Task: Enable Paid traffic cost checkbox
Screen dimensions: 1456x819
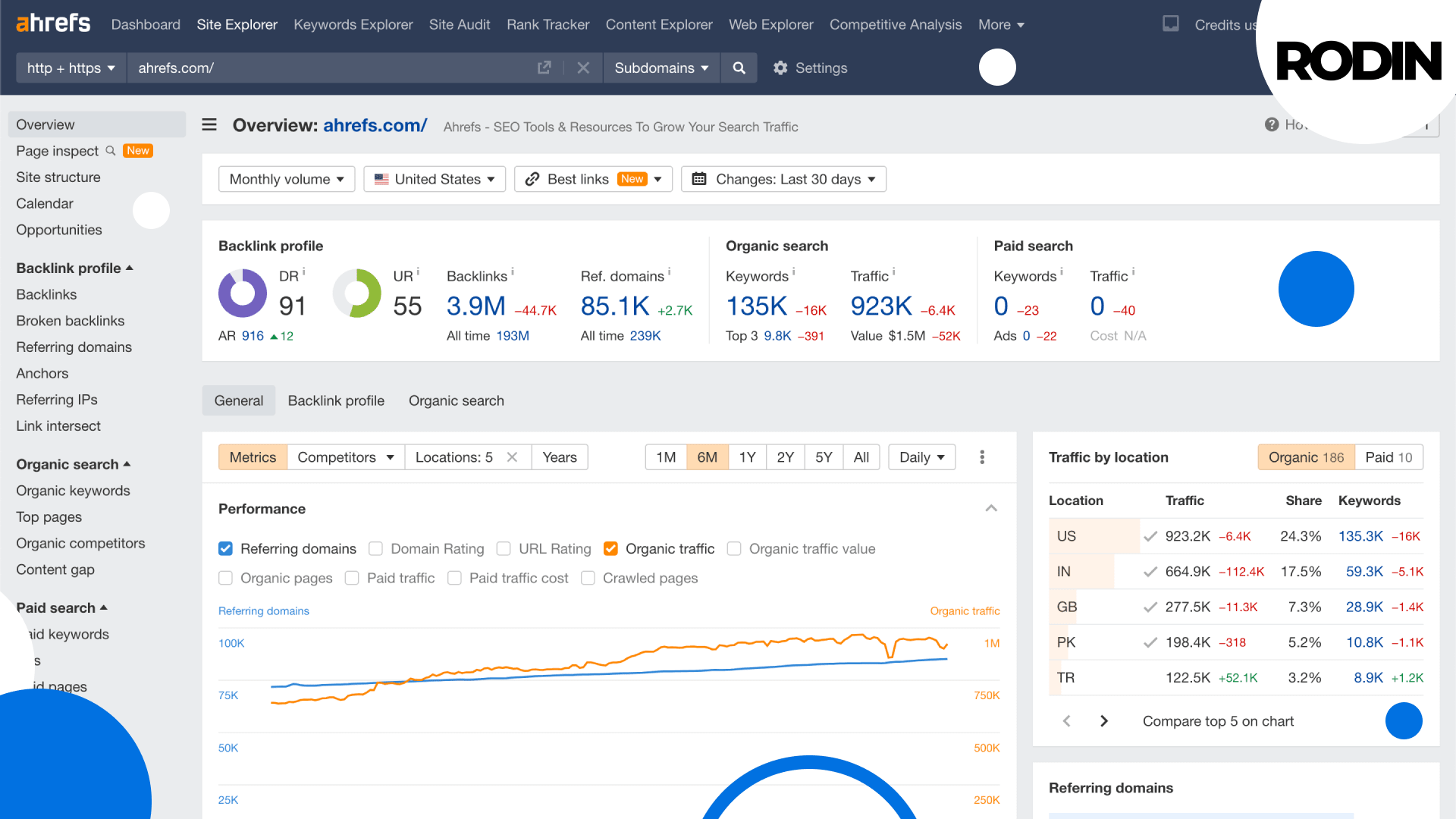Action: [x=454, y=578]
